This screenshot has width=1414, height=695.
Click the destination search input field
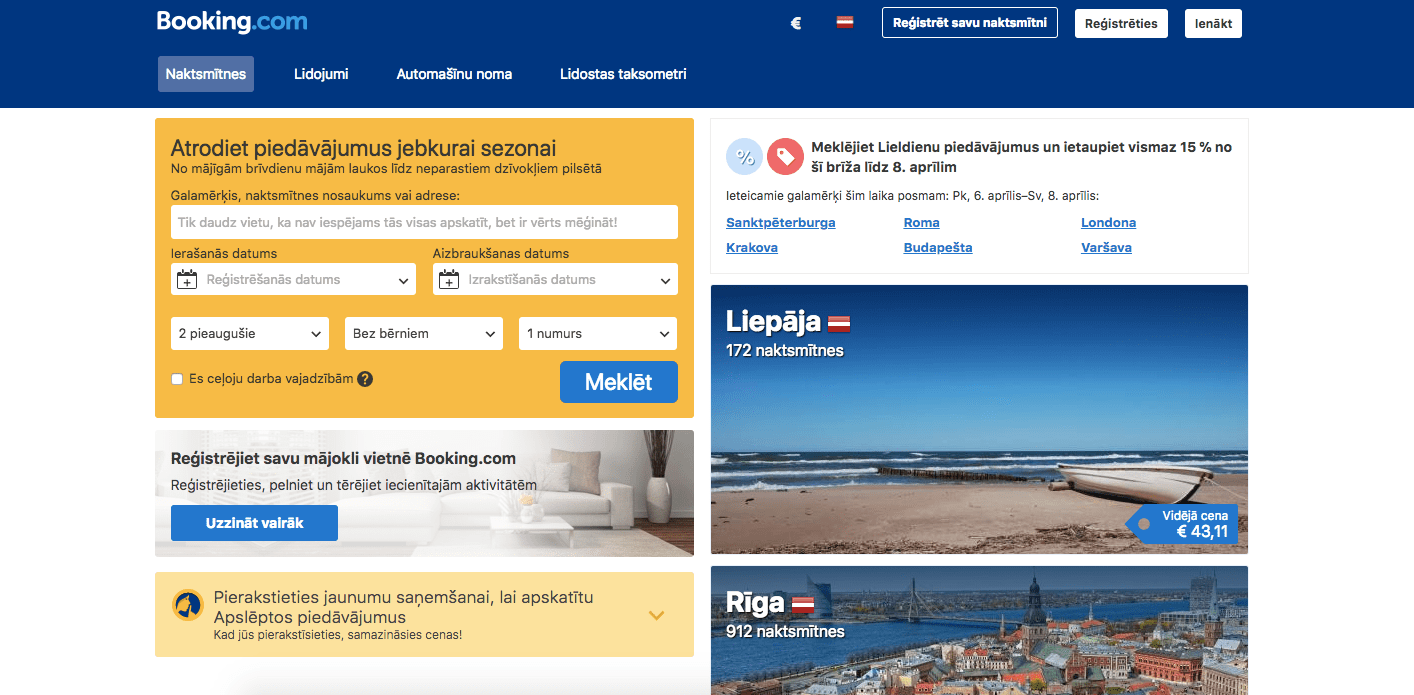tap(424, 222)
